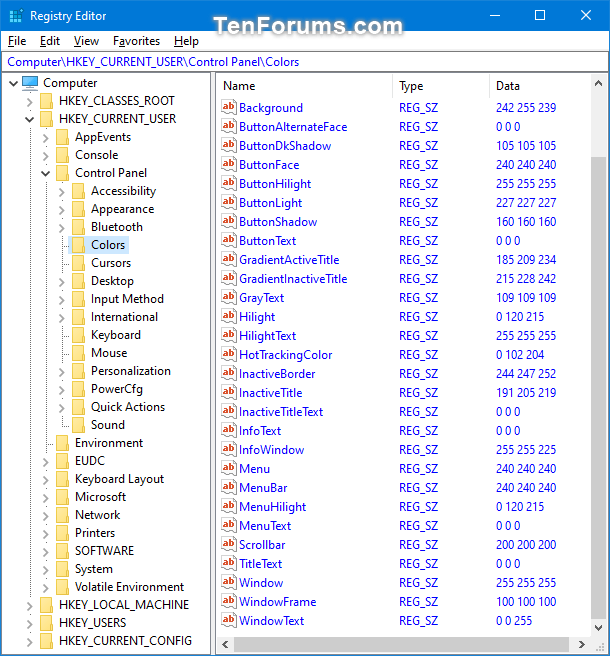Select the ab icon for Hilight value
610x656 pixels.
pos(228,316)
